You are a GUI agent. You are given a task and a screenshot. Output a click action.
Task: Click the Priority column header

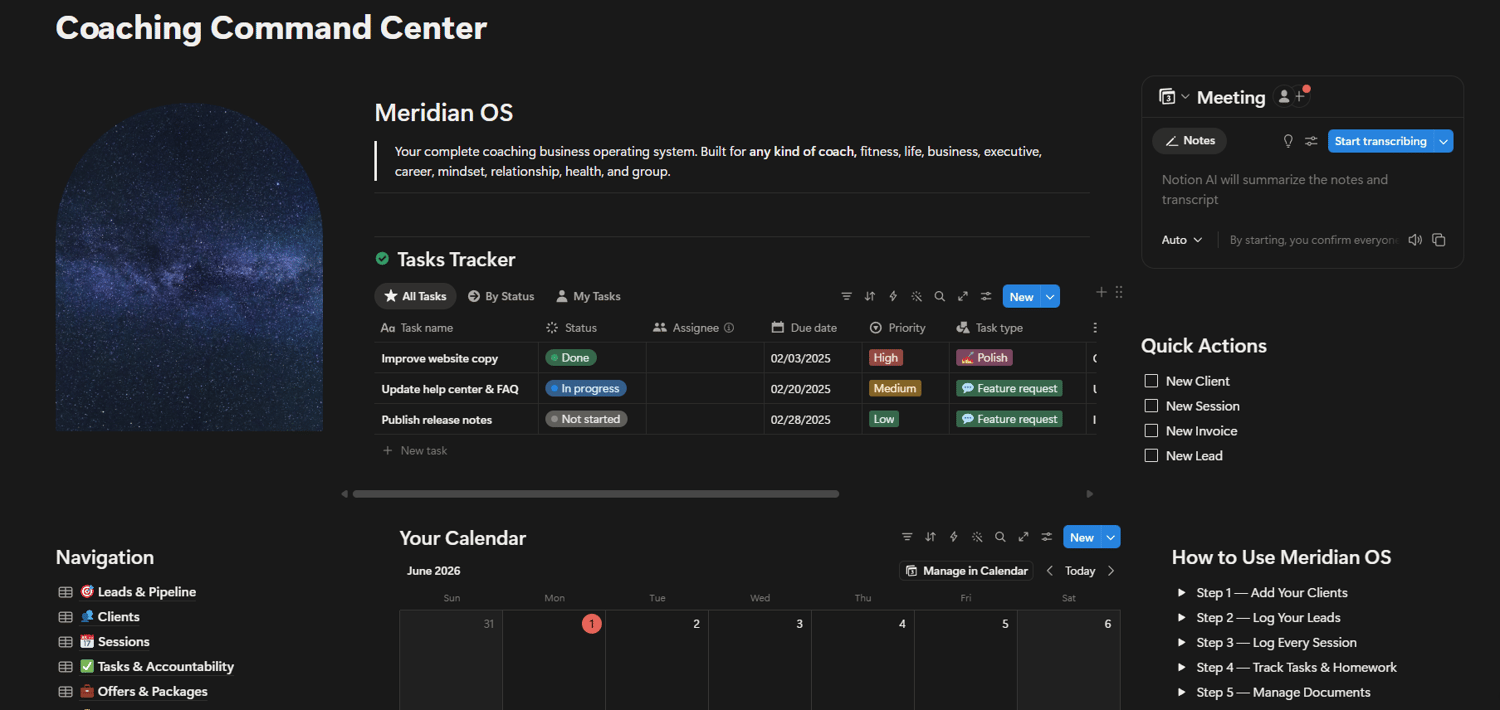[898, 328]
